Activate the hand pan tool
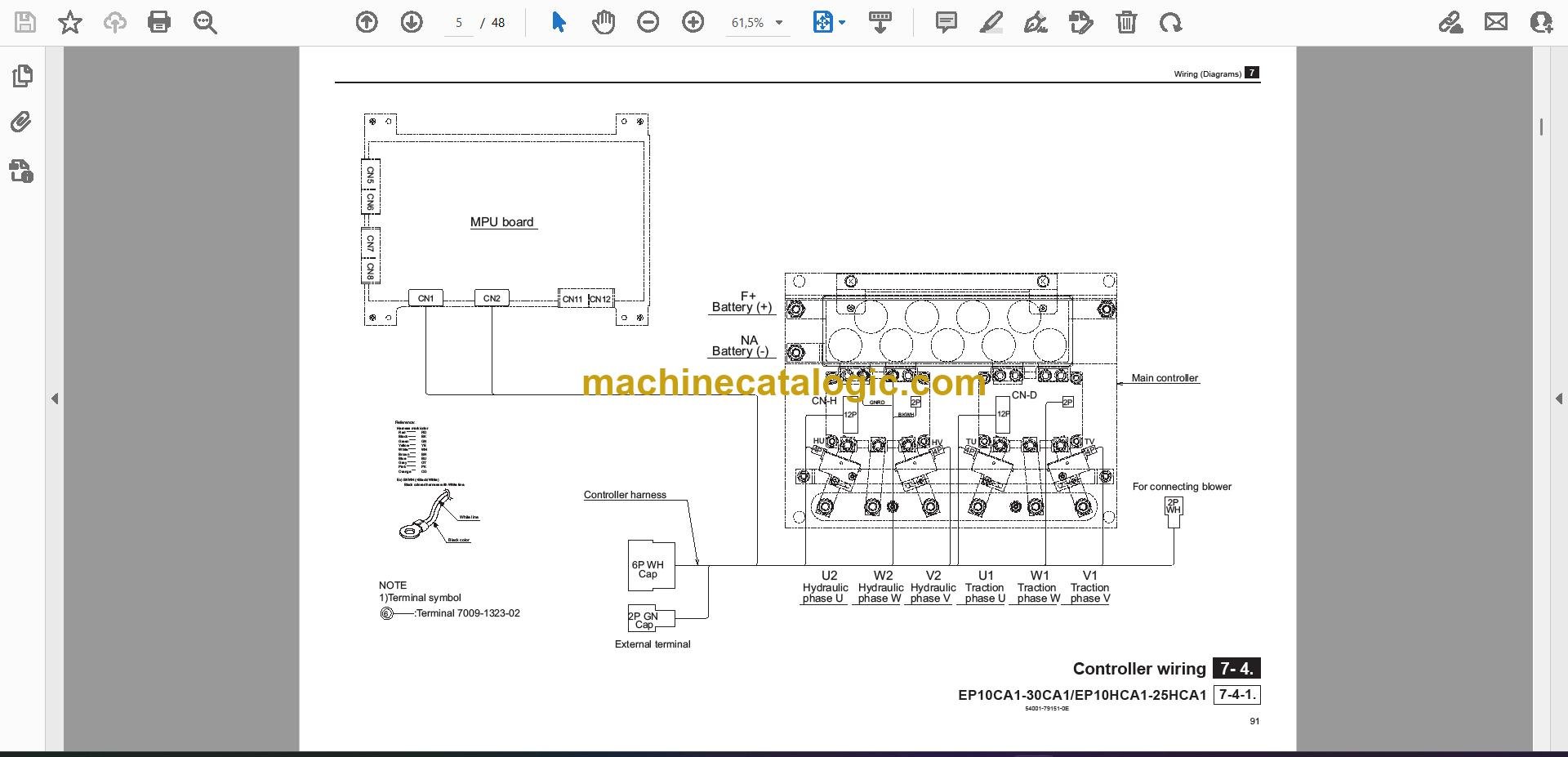Viewport: 1568px width, 757px height. coord(604,22)
